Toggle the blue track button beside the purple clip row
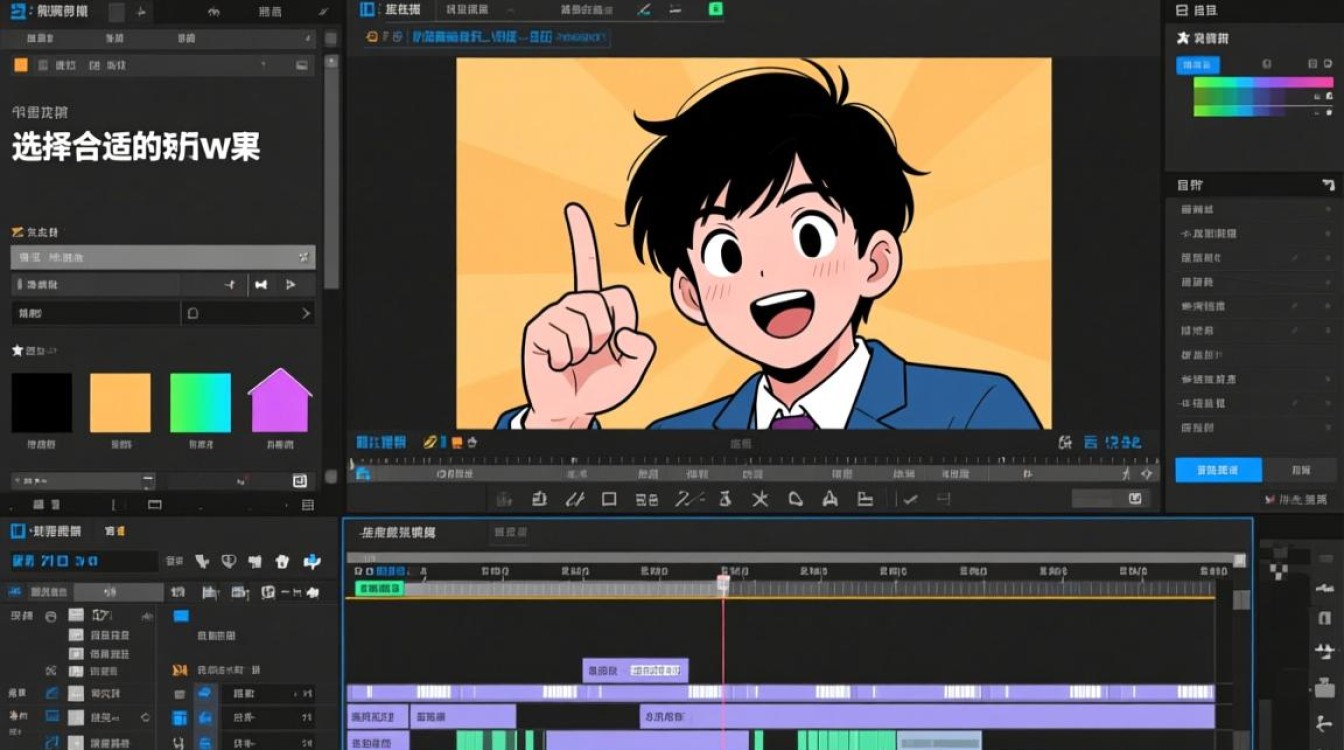This screenshot has width=1344, height=750. point(206,693)
